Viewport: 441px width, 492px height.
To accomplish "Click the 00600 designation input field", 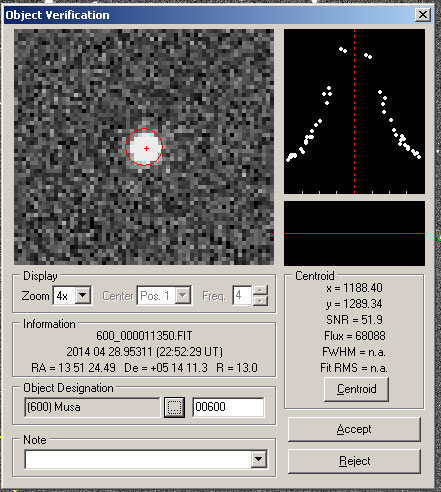I will tap(228, 407).
